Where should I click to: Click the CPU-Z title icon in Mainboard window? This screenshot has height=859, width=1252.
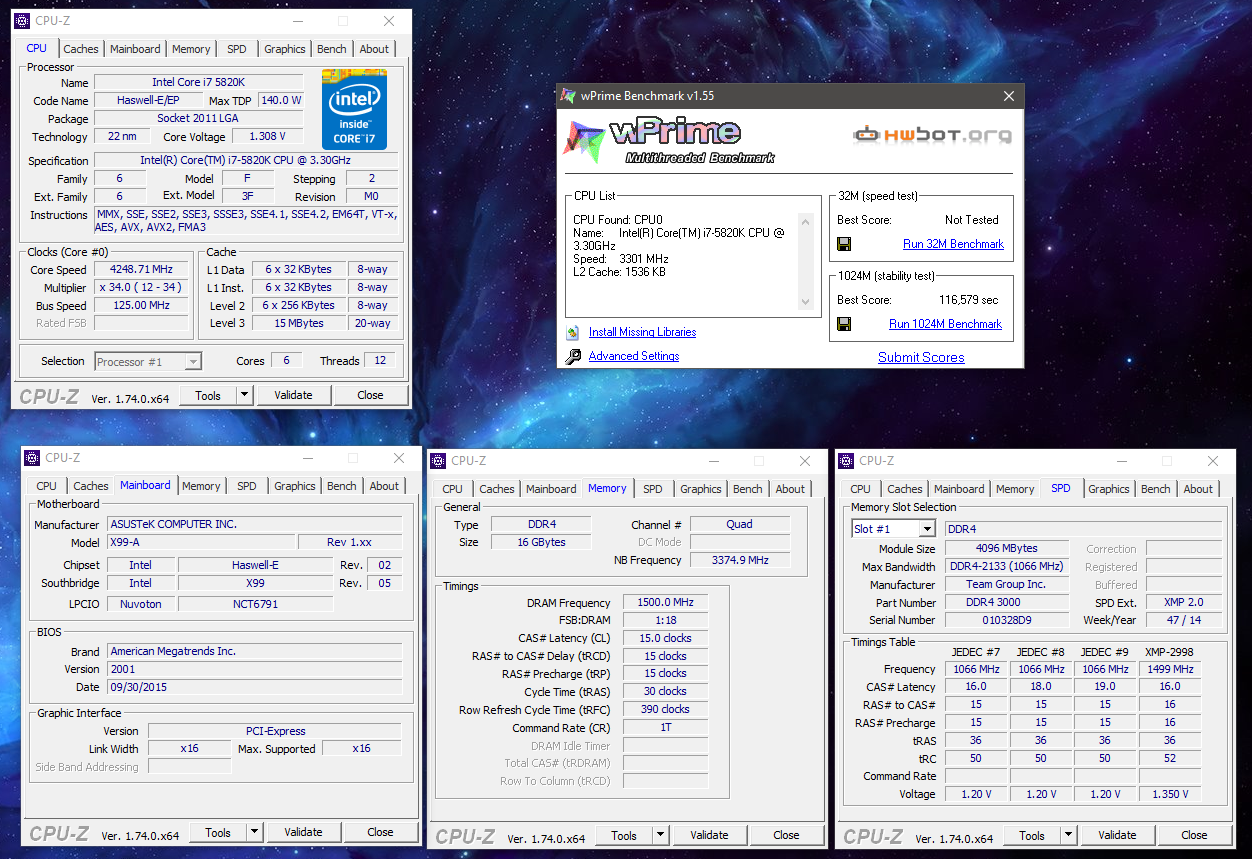coord(33,458)
